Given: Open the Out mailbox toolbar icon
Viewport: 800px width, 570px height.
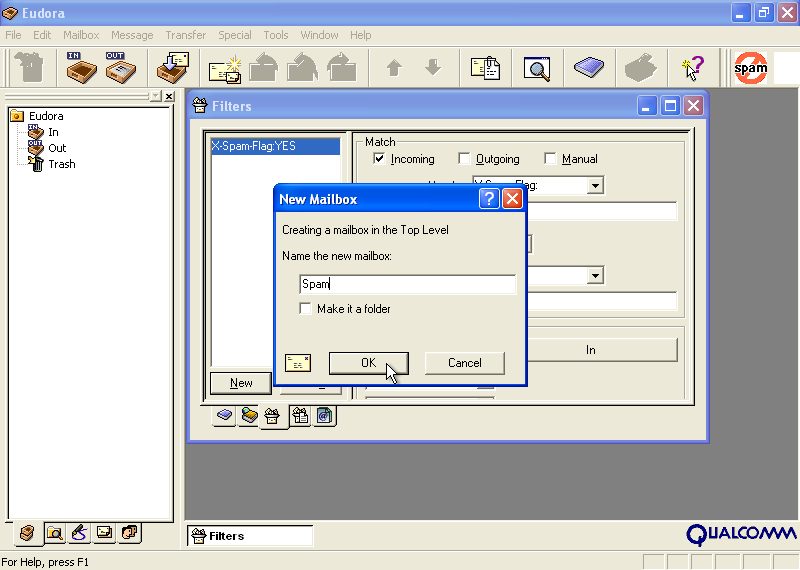Looking at the screenshot, I should (x=121, y=67).
